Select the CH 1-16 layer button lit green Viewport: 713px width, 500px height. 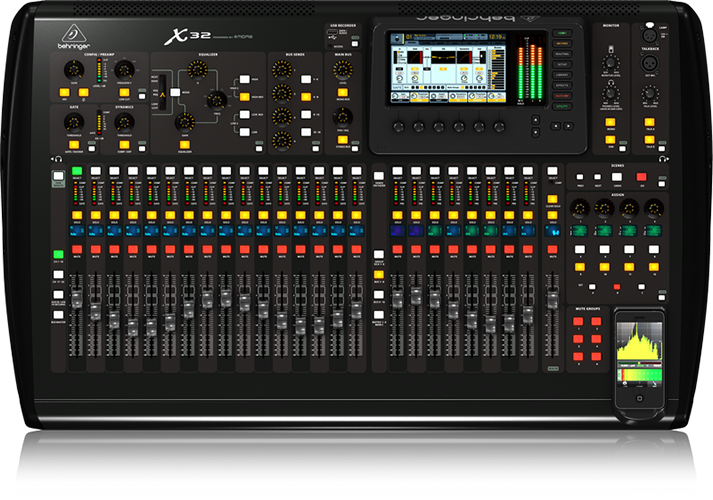pos(58,254)
